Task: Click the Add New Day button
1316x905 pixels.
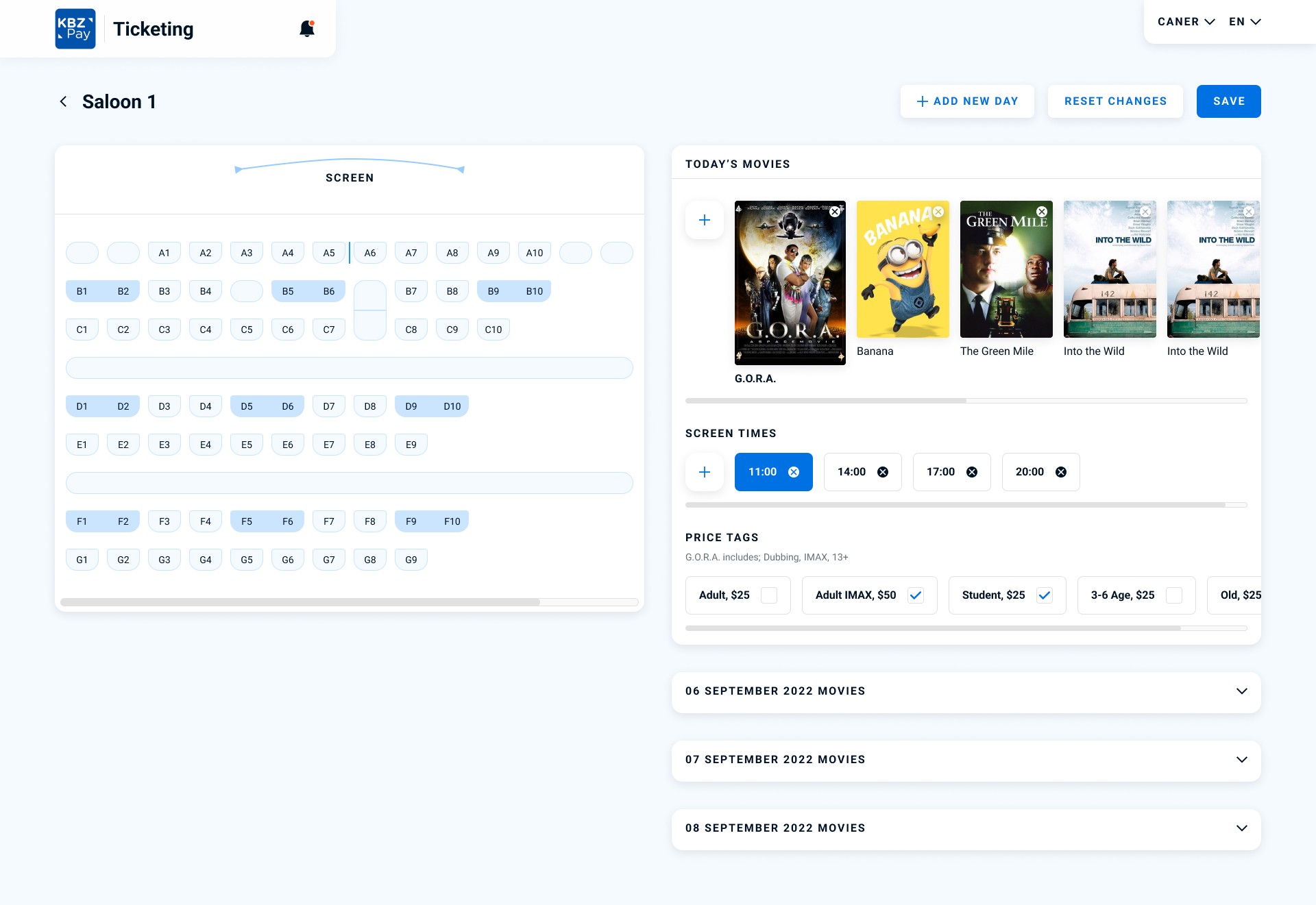Action: click(967, 101)
